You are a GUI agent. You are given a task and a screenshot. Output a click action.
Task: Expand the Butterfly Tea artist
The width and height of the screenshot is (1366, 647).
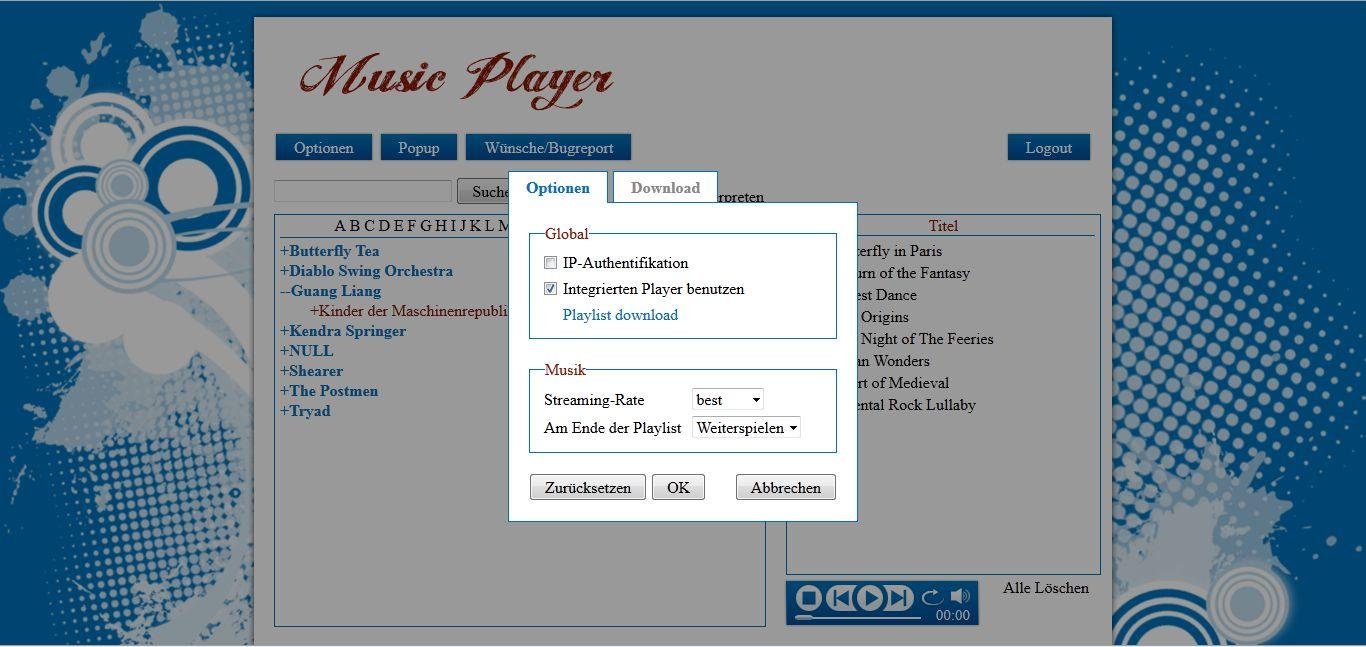click(330, 251)
